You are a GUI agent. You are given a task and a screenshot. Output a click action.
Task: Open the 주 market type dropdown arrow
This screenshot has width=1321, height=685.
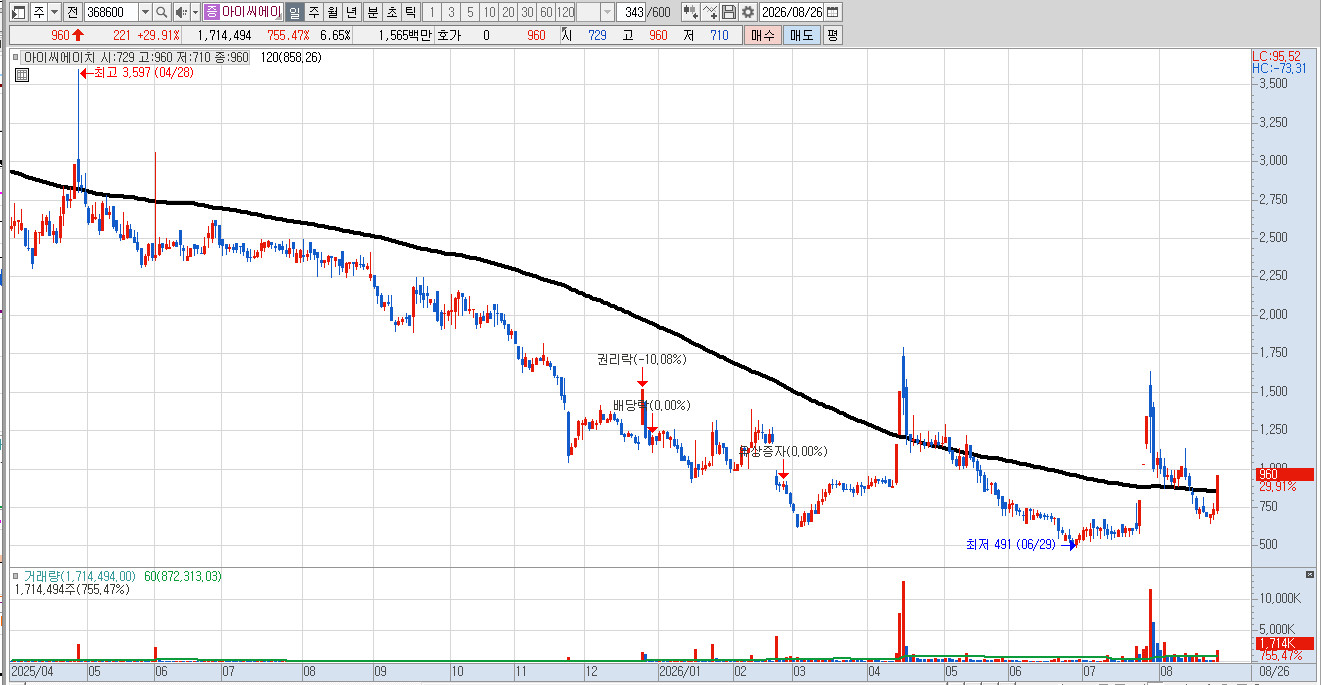click(54, 12)
